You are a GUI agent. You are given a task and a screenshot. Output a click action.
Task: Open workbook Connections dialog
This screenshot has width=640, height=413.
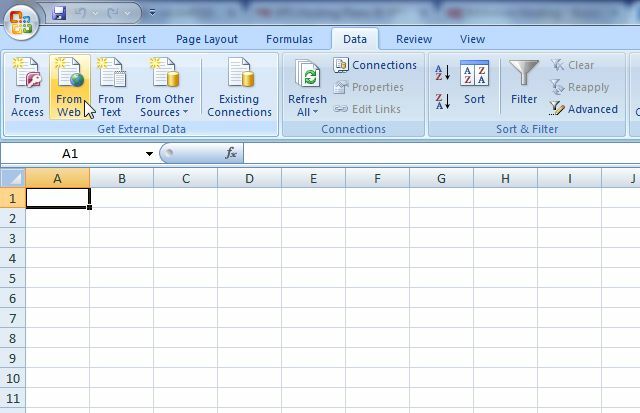point(375,65)
